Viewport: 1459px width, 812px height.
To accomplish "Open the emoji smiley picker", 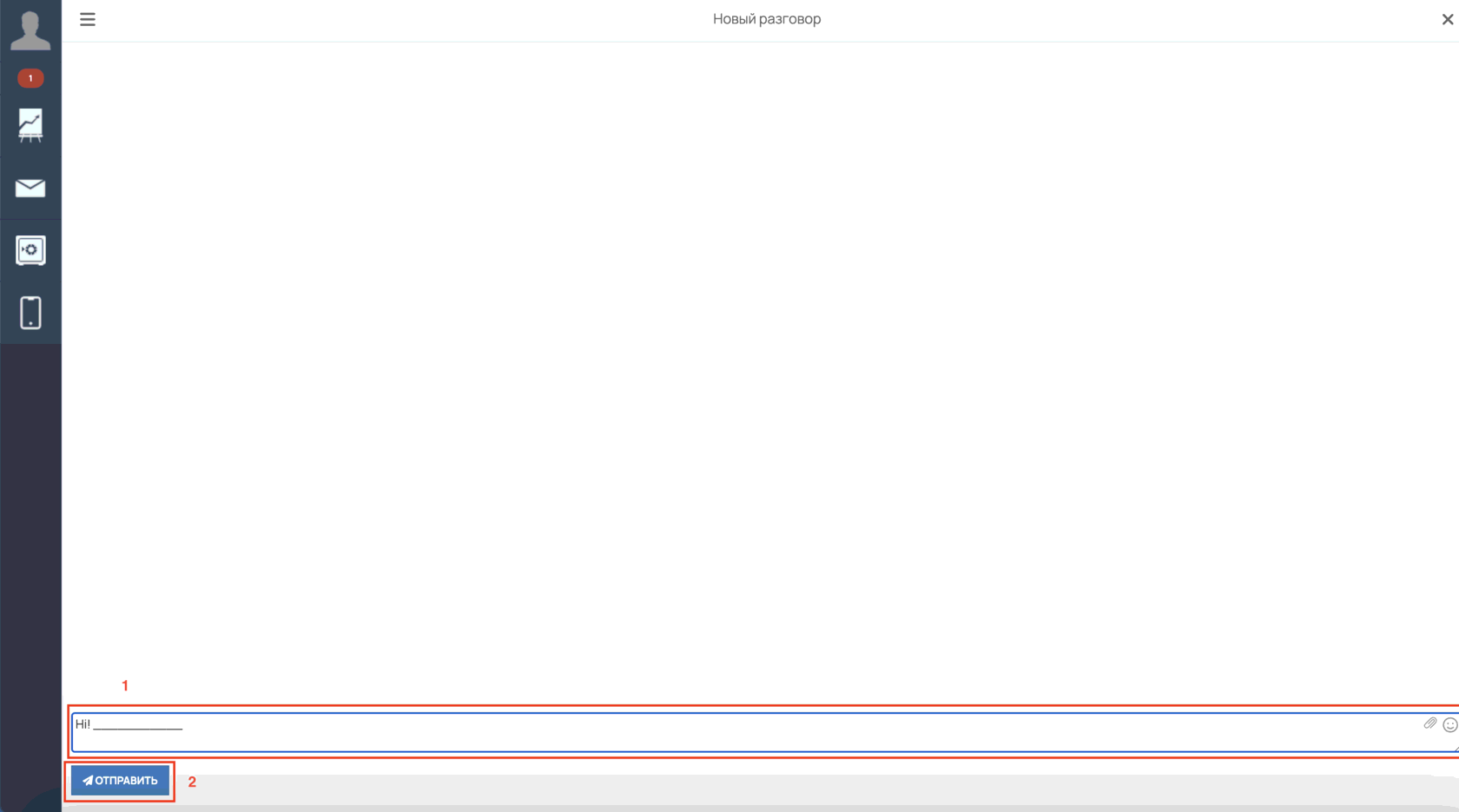I will tap(1449, 724).
